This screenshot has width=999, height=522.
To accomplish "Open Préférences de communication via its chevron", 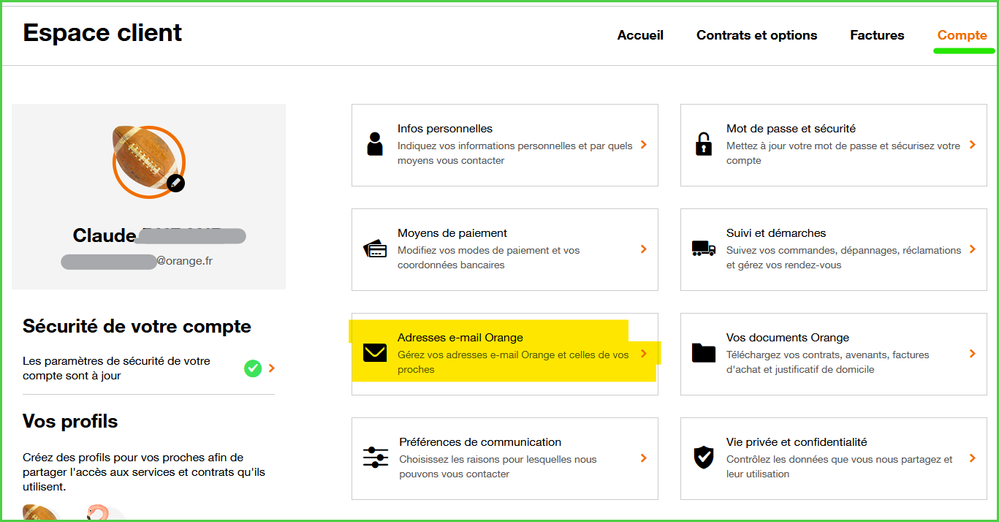I will (643, 458).
